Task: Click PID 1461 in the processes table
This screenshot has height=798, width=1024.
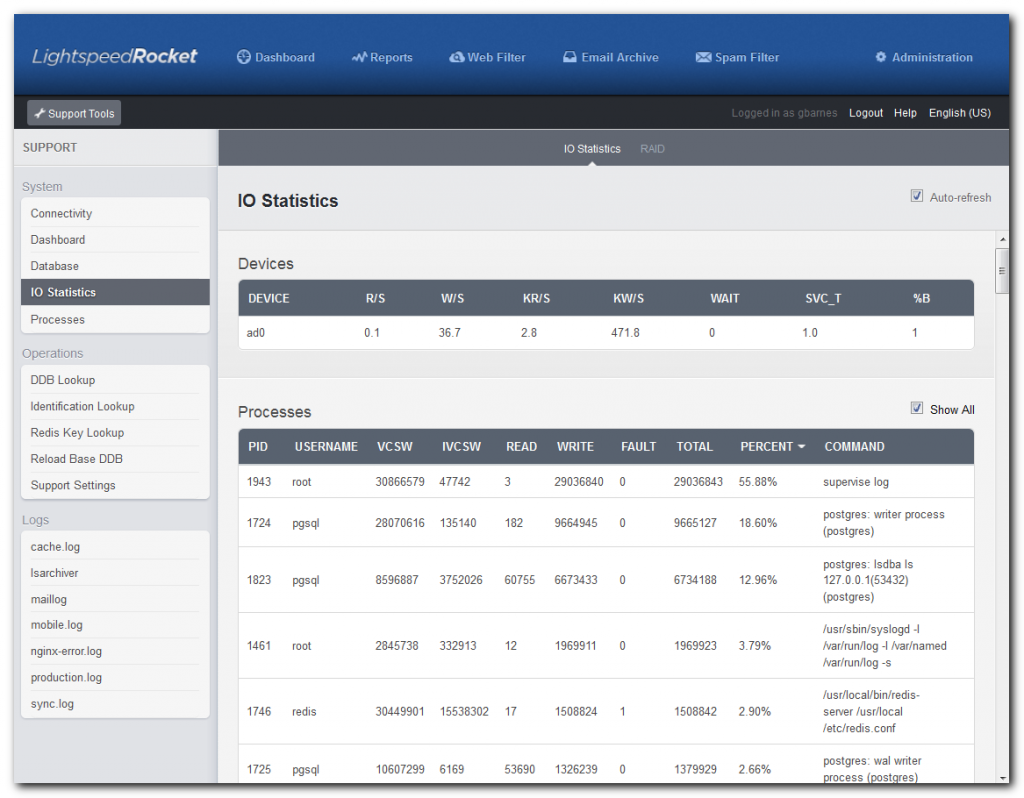Action: pos(259,646)
